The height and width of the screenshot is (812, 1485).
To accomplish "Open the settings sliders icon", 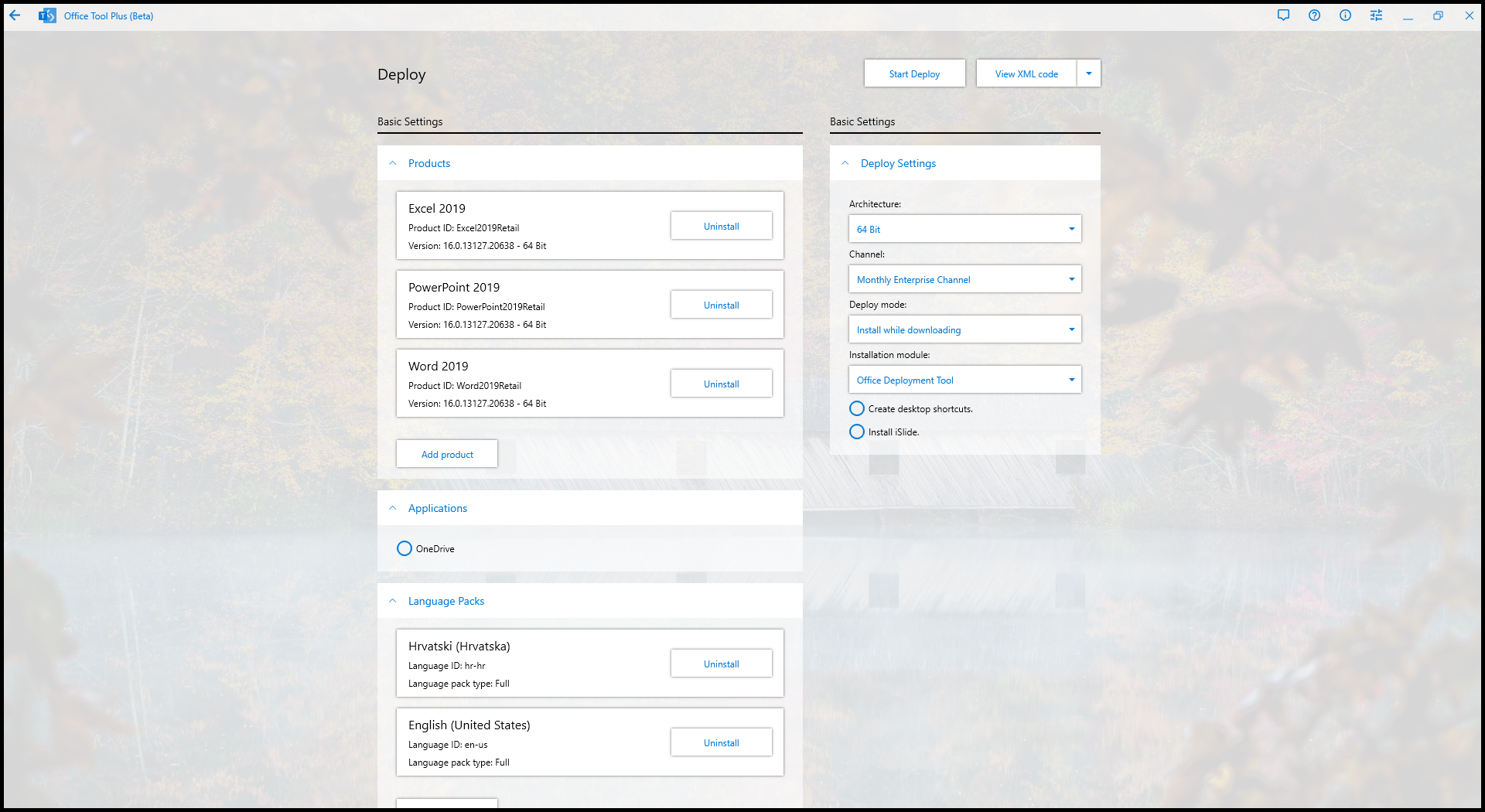I will tap(1376, 15).
